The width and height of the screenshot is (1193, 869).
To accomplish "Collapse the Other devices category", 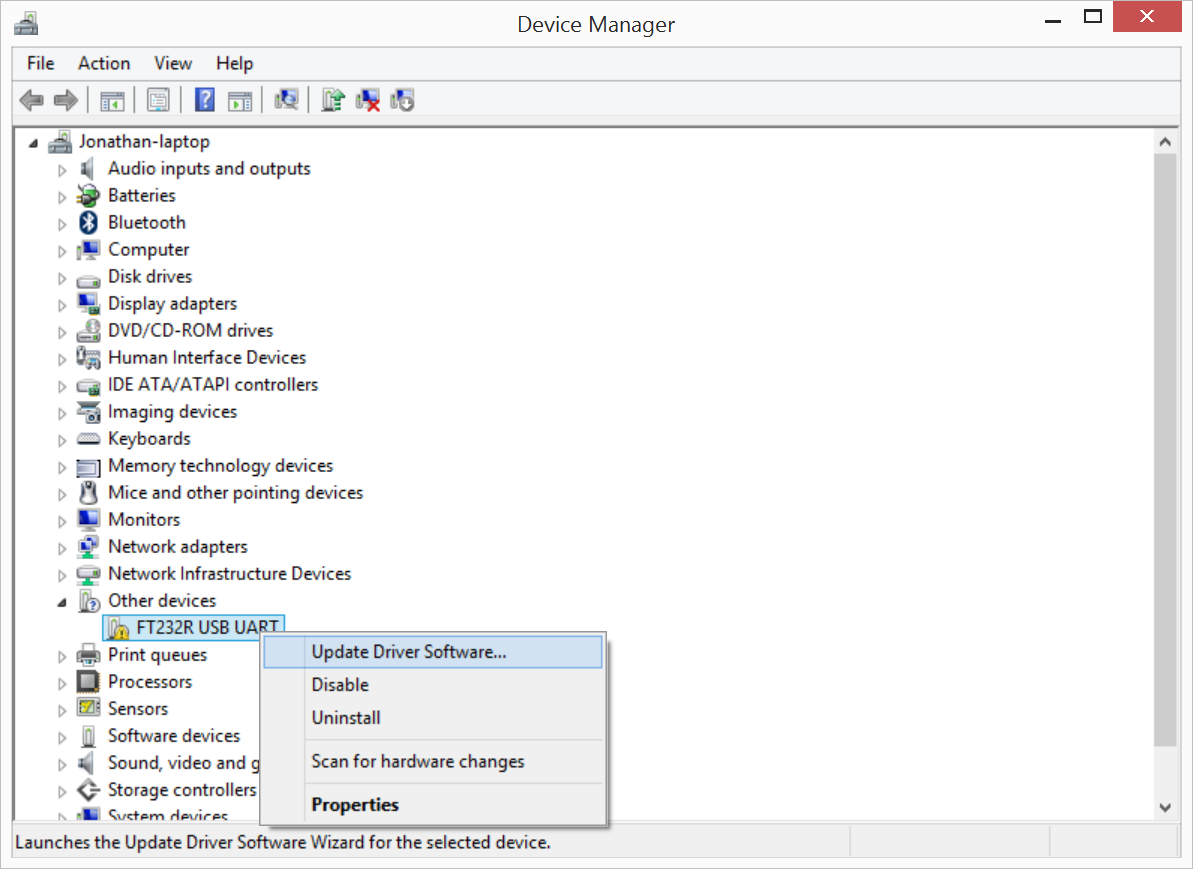I will click(x=62, y=603).
